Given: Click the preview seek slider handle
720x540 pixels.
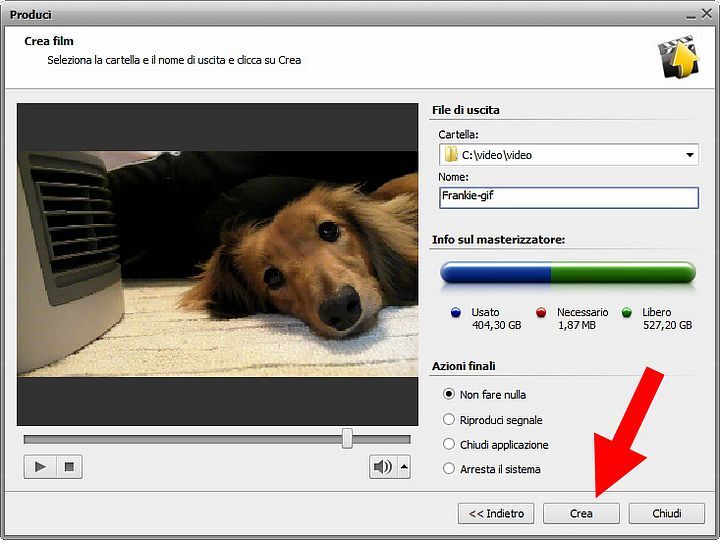Looking at the screenshot, I should [348, 439].
